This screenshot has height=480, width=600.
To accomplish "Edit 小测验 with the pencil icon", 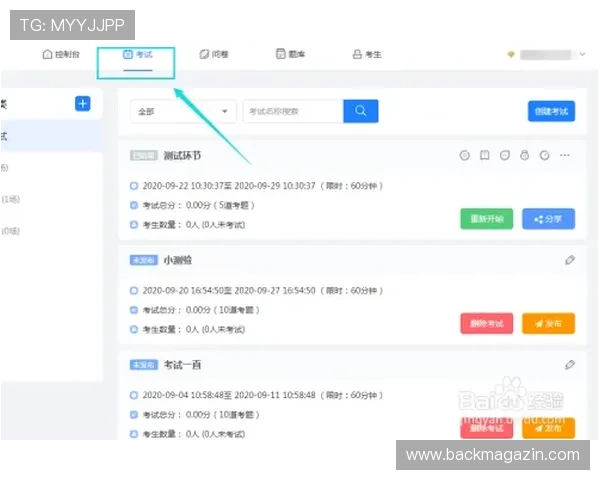I will coord(570,260).
